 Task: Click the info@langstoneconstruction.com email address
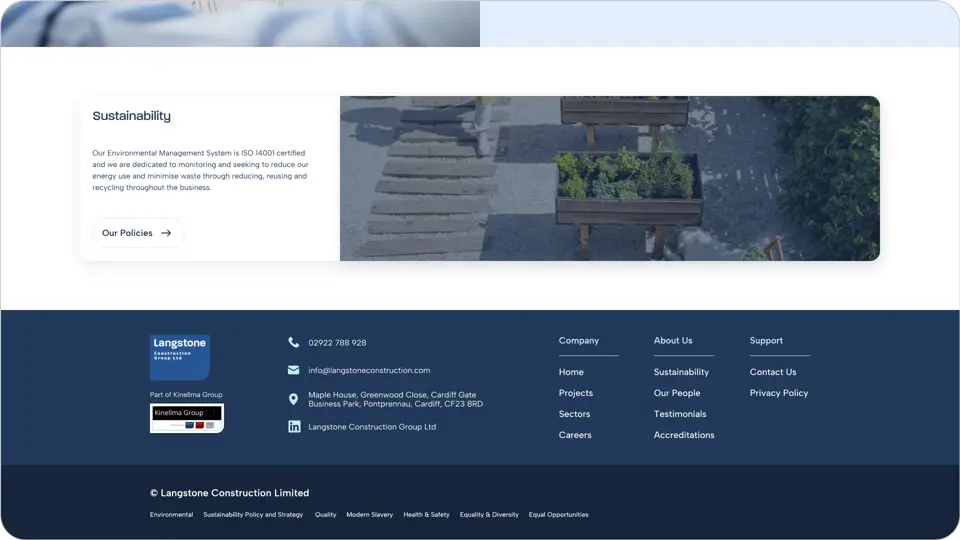click(x=369, y=370)
